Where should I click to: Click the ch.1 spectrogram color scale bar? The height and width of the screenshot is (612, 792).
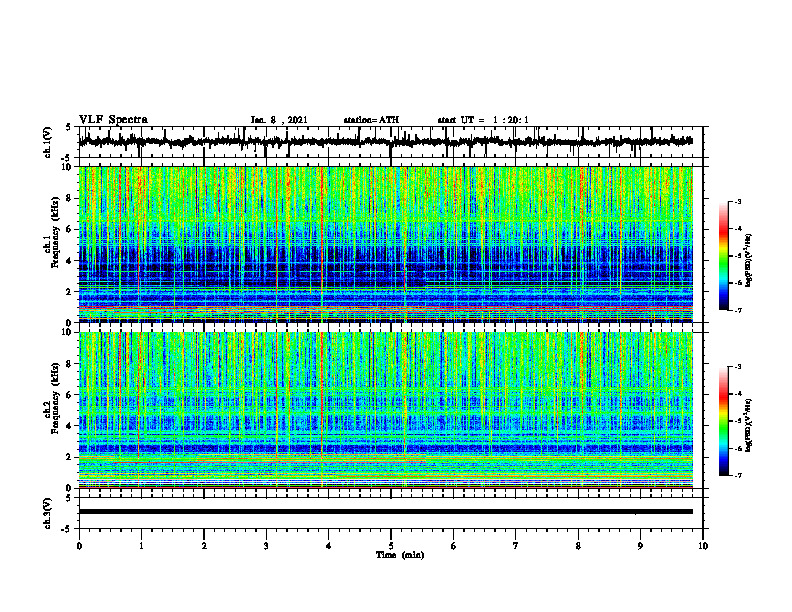(x=723, y=256)
